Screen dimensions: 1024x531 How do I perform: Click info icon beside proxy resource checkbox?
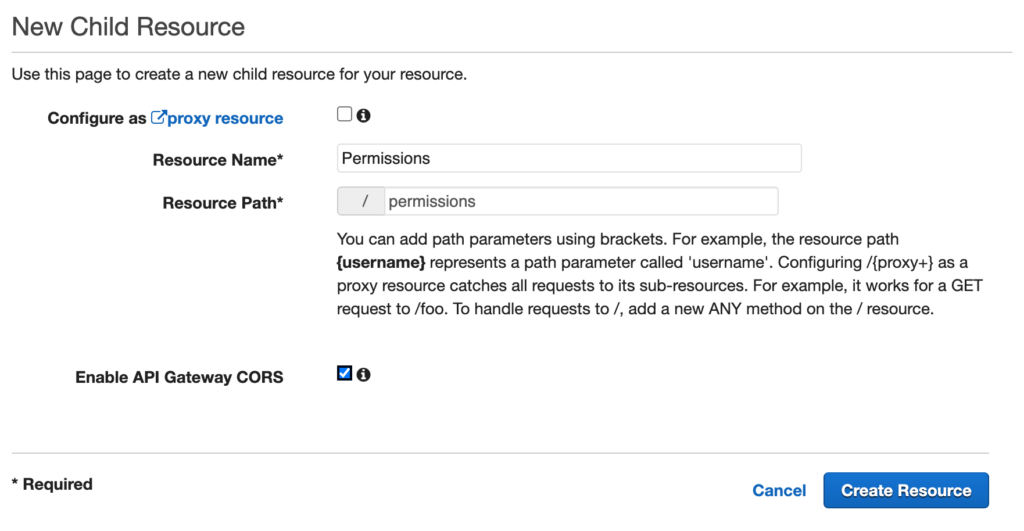[364, 116]
